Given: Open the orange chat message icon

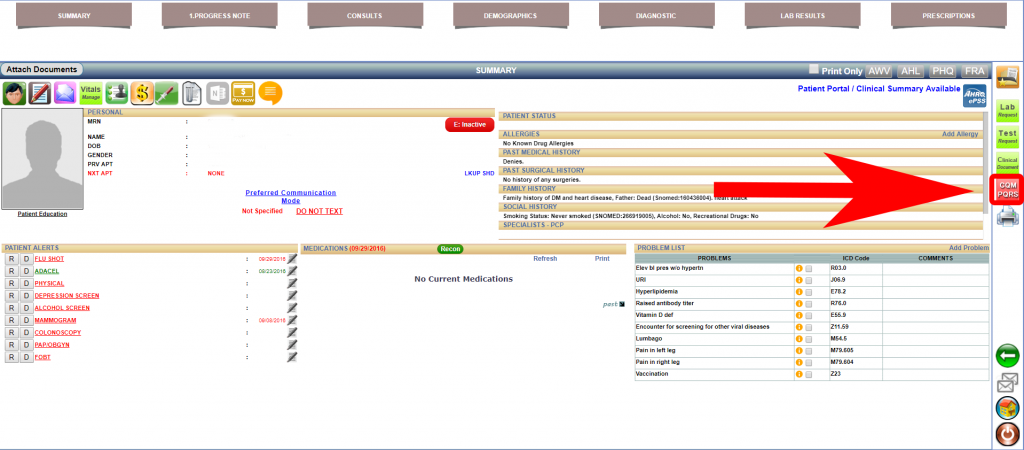Looking at the screenshot, I should pos(270,93).
